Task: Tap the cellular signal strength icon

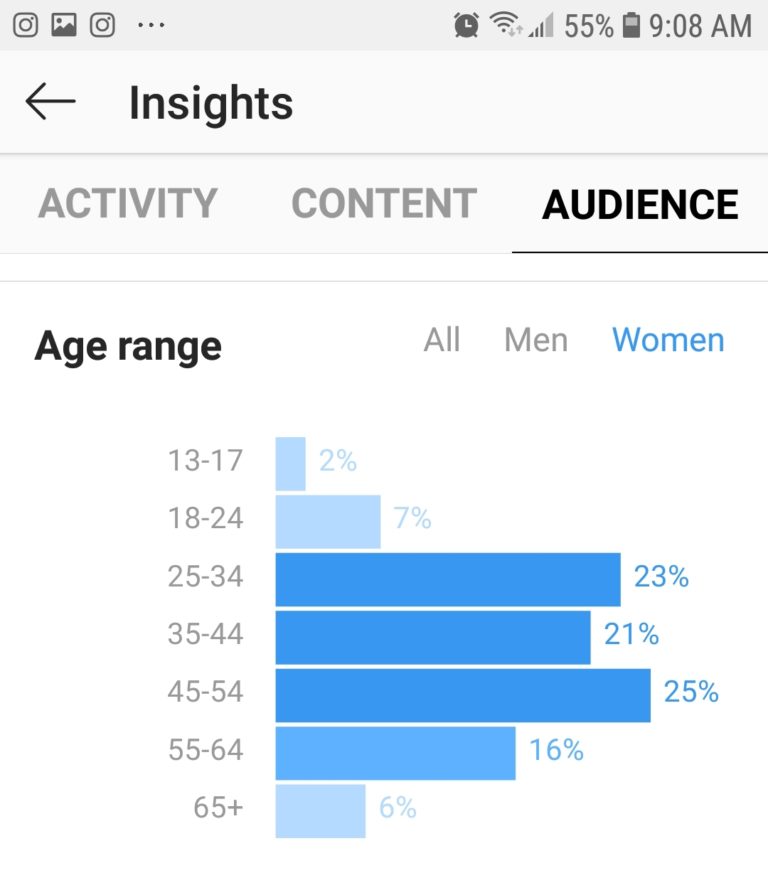Action: pyautogui.click(x=541, y=26)
